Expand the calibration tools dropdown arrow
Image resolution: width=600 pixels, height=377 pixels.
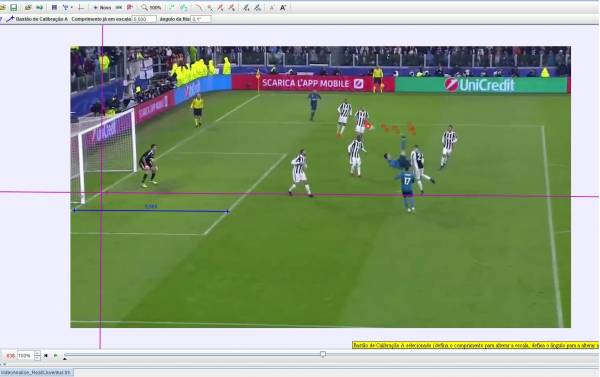tap(72, 8)
